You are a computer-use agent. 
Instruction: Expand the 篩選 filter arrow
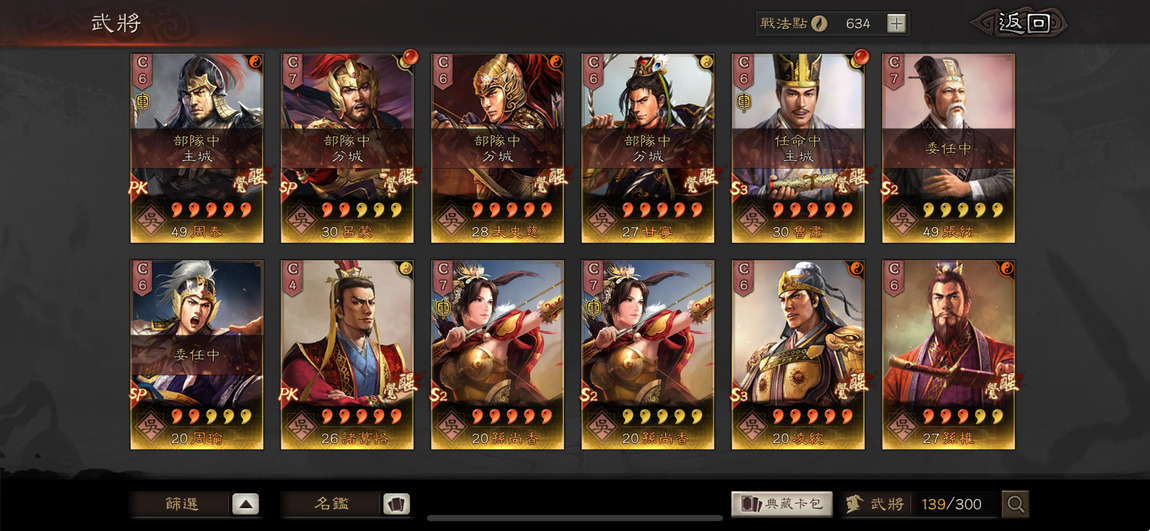coord(246,504)
